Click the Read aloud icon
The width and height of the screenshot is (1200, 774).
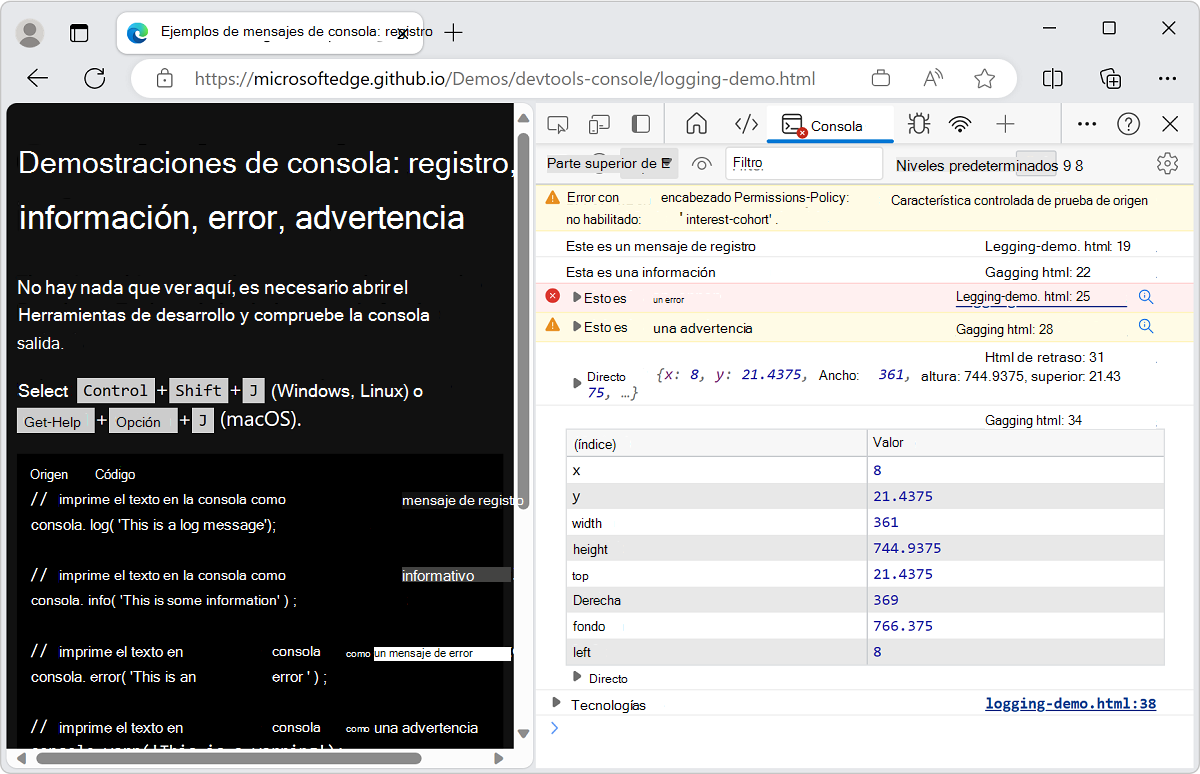933,78
